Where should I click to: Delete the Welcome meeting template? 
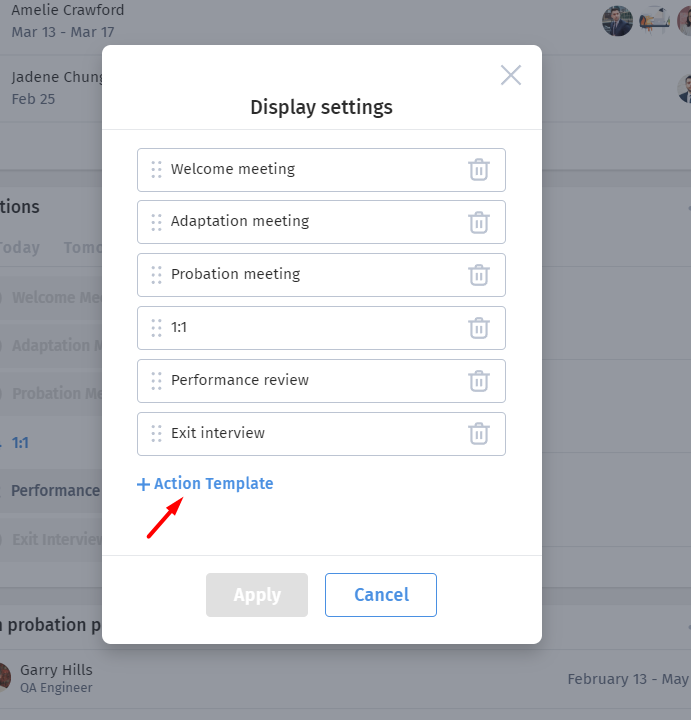click(479, 170)
